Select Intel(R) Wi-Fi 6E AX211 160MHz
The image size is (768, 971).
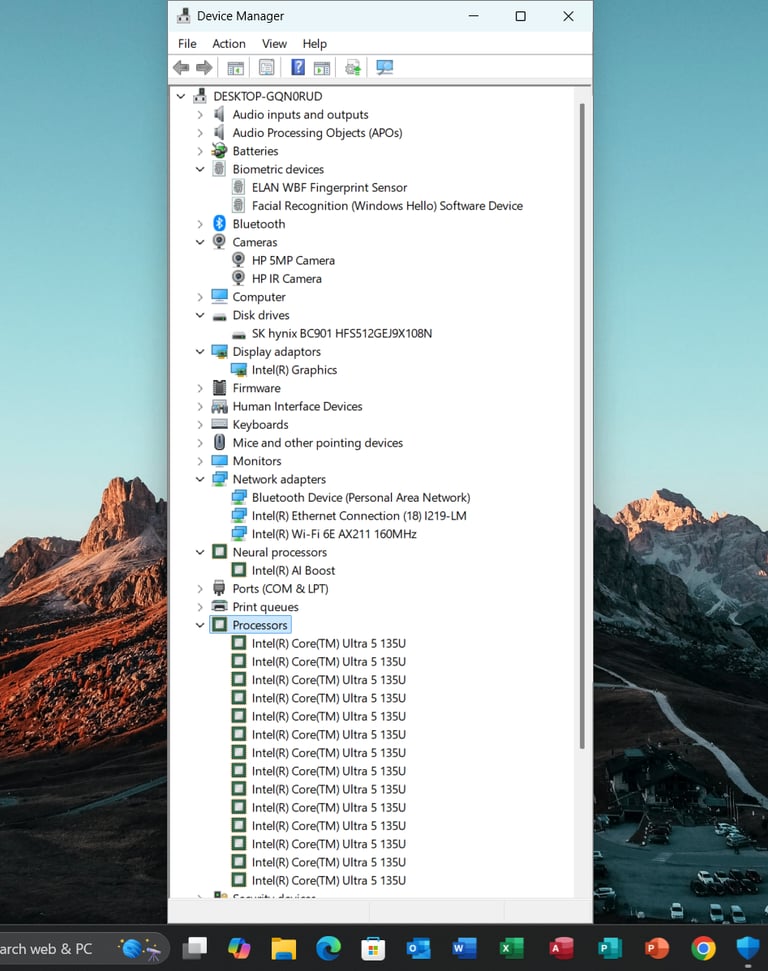tap(334, 534)
